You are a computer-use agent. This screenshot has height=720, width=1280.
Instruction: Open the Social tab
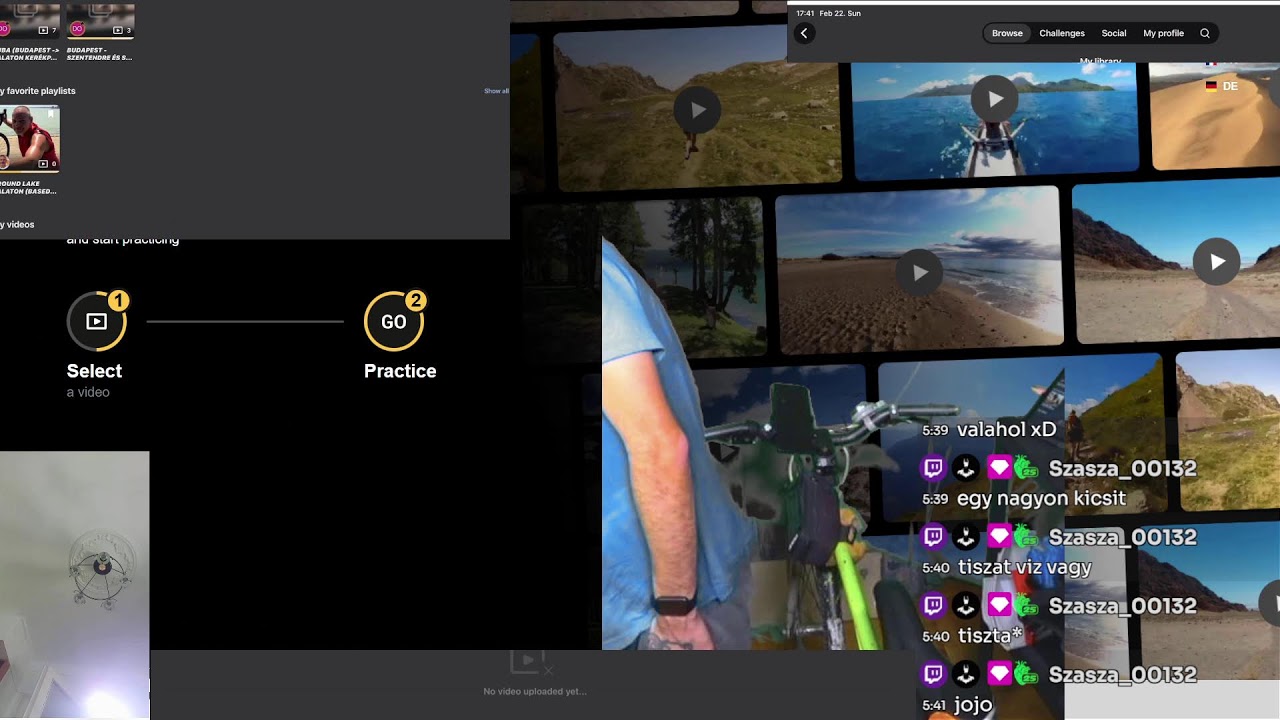1114,33
